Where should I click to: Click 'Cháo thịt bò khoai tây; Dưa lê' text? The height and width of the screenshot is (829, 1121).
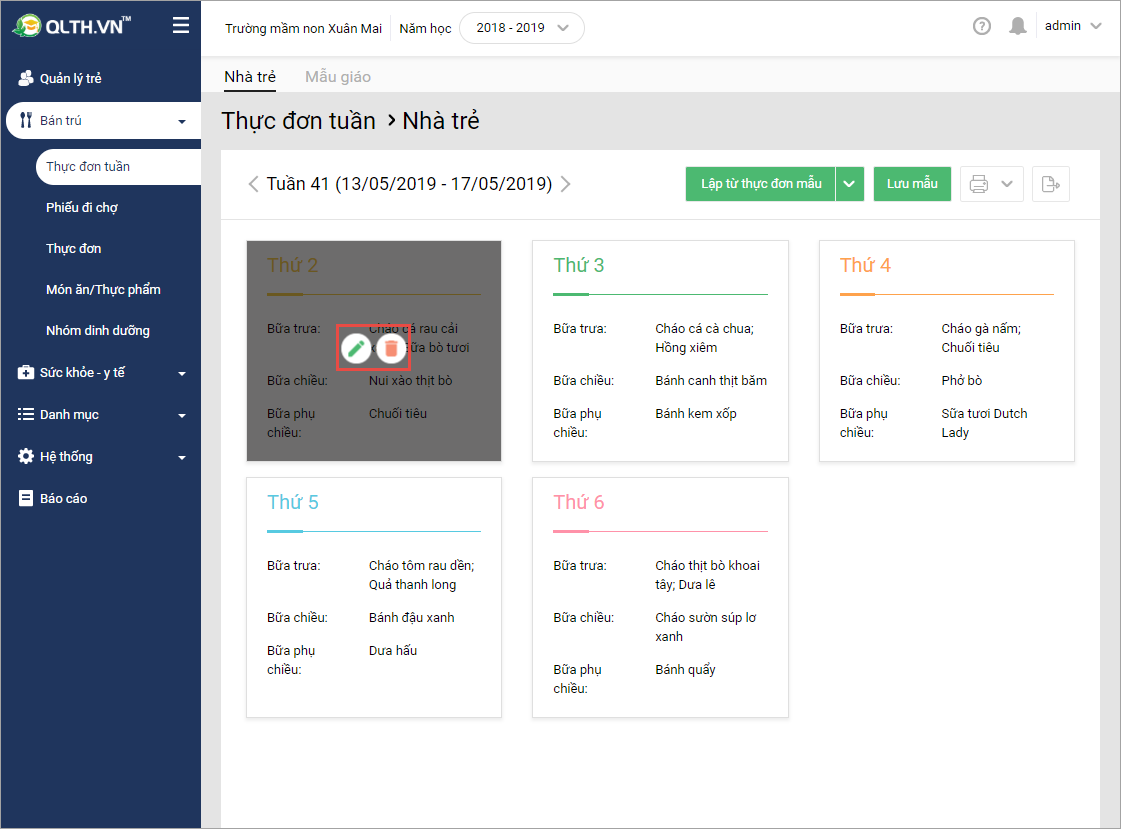(x=707, y=575)
